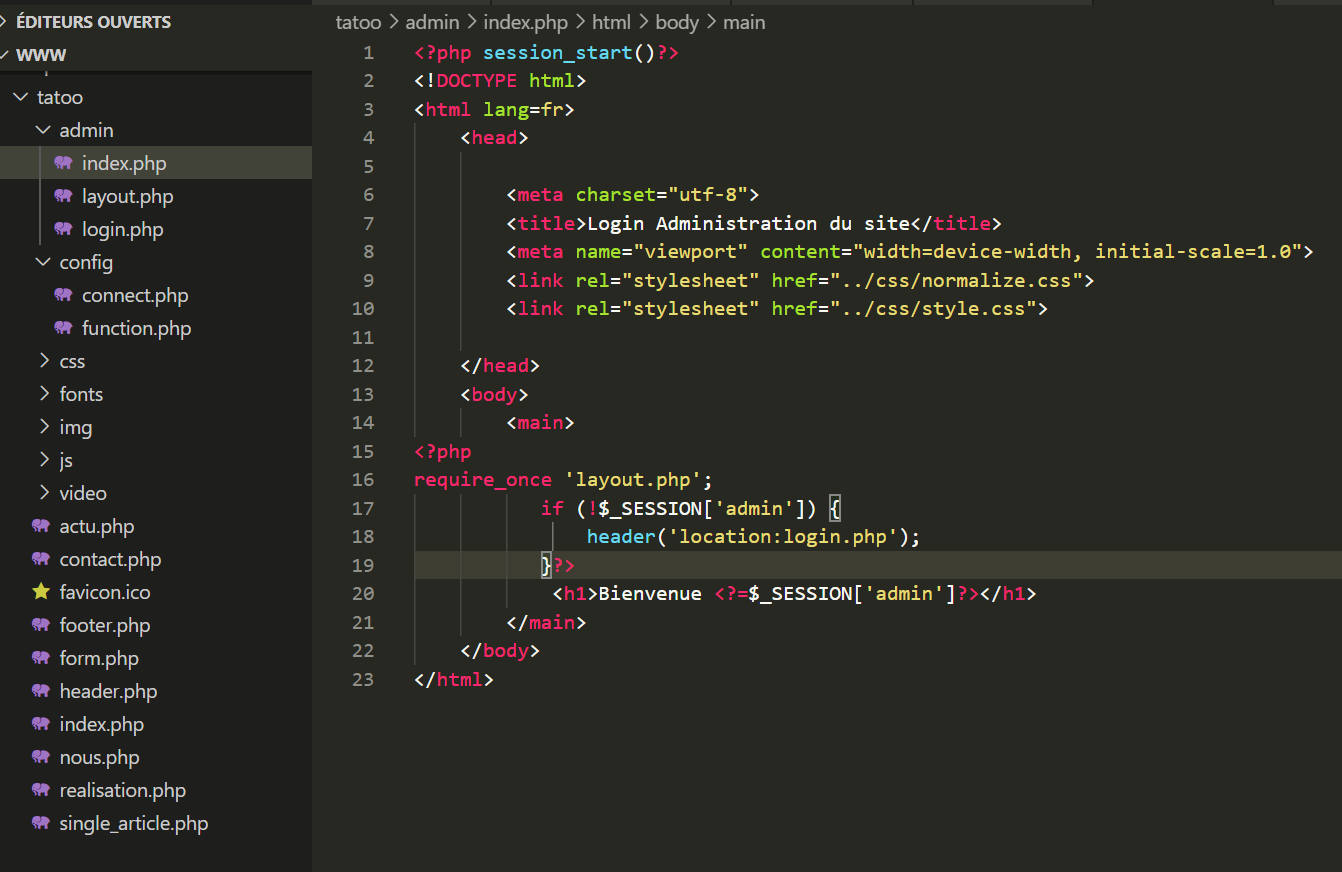This screenshot has width=1342, height=872.
Task: Open nous.php file name in explorer
Action: tap(99, 757)
